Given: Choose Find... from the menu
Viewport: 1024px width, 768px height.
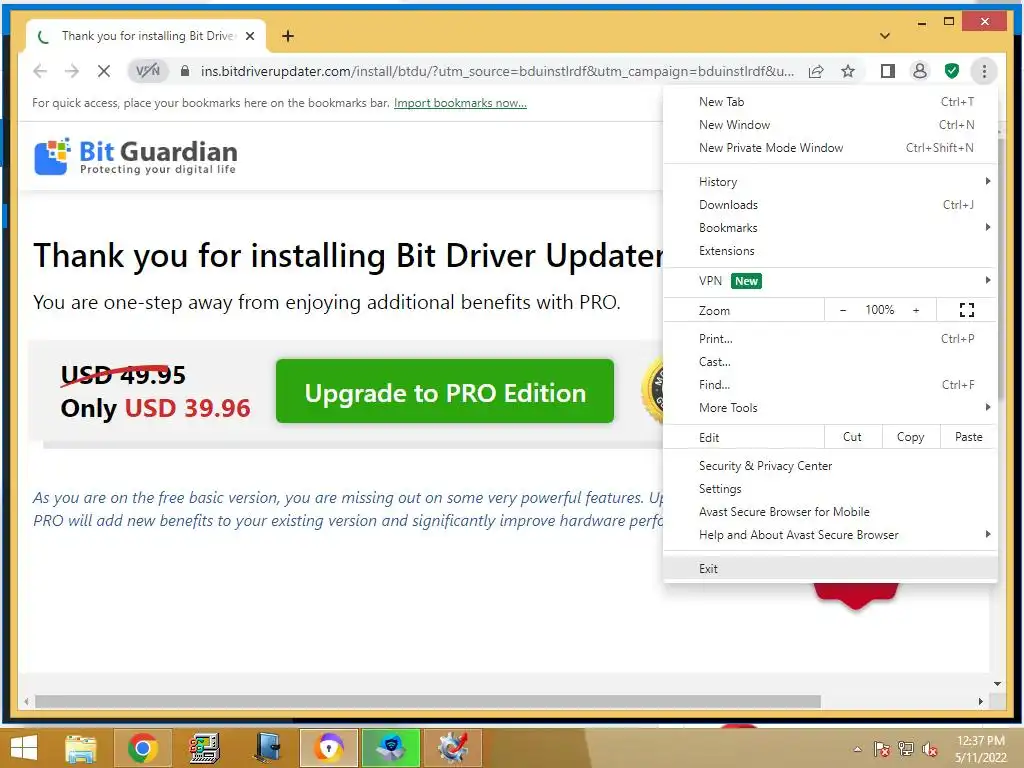Looking at the screenshot, I should pyautogui.click(x=830, y=385).
